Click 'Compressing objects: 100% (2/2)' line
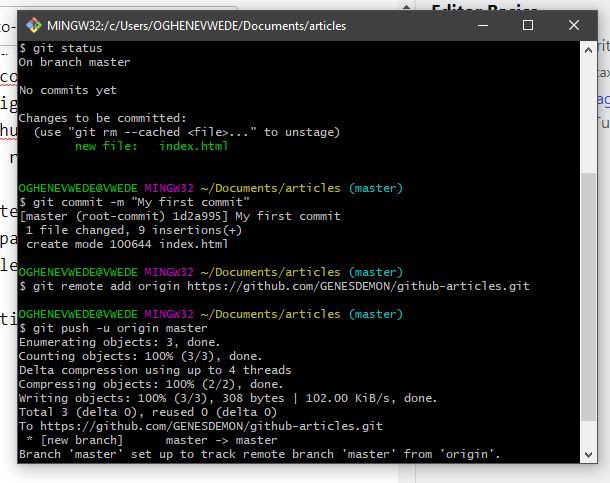This screenshot has width=610, height=483. 151,384
